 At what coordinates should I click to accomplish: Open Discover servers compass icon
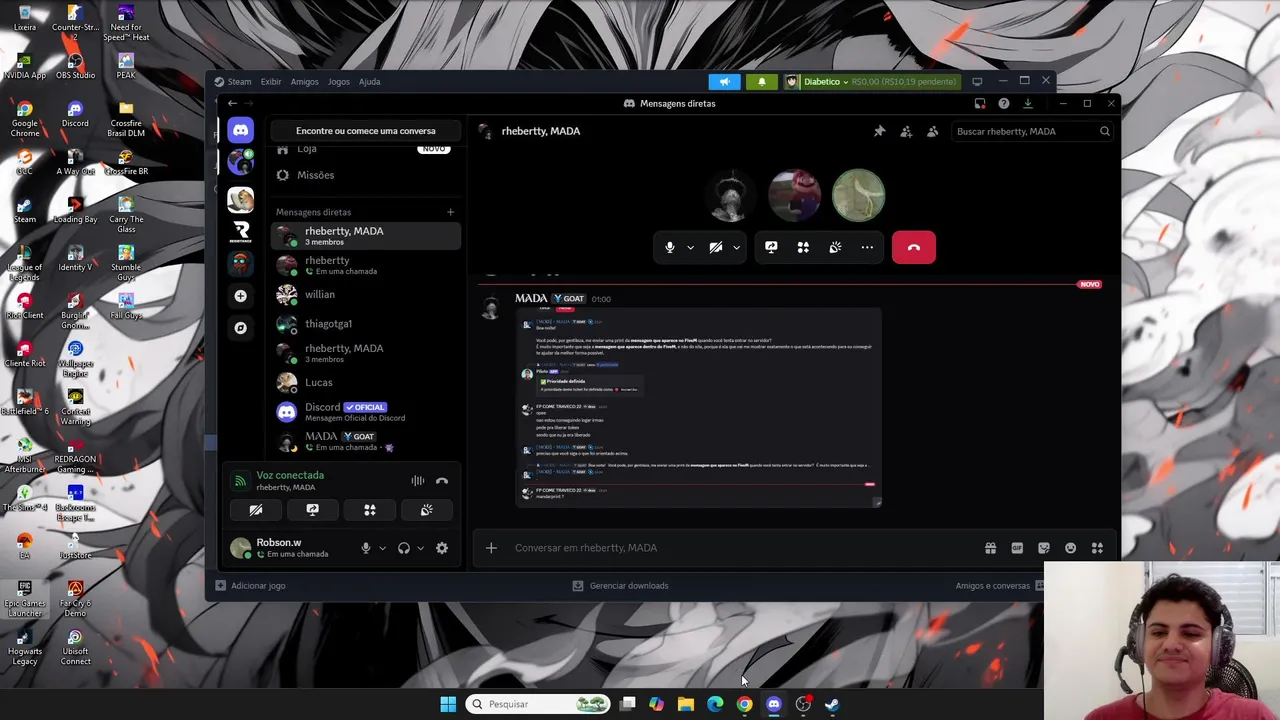point(240,328)
